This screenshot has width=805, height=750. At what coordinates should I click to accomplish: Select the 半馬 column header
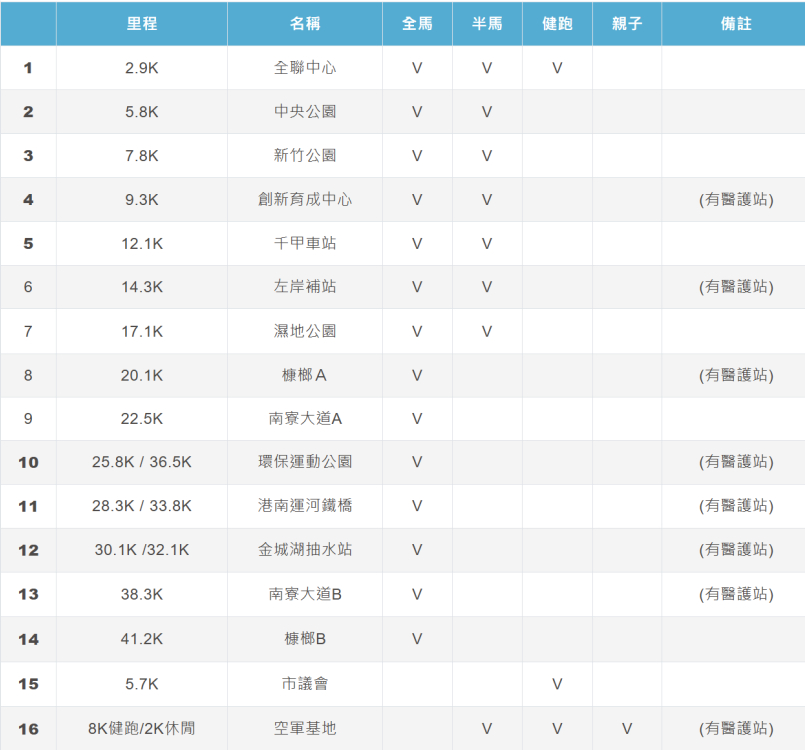tap(487, 24)
